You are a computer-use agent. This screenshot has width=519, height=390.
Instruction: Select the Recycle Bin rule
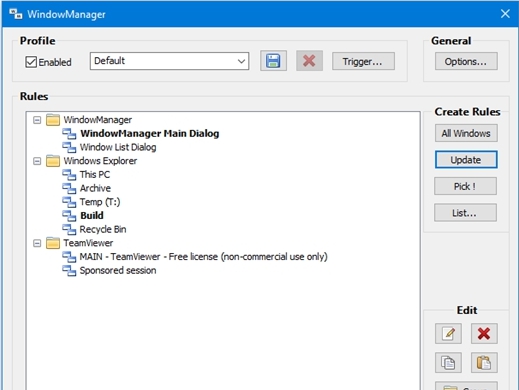[103, 229]
